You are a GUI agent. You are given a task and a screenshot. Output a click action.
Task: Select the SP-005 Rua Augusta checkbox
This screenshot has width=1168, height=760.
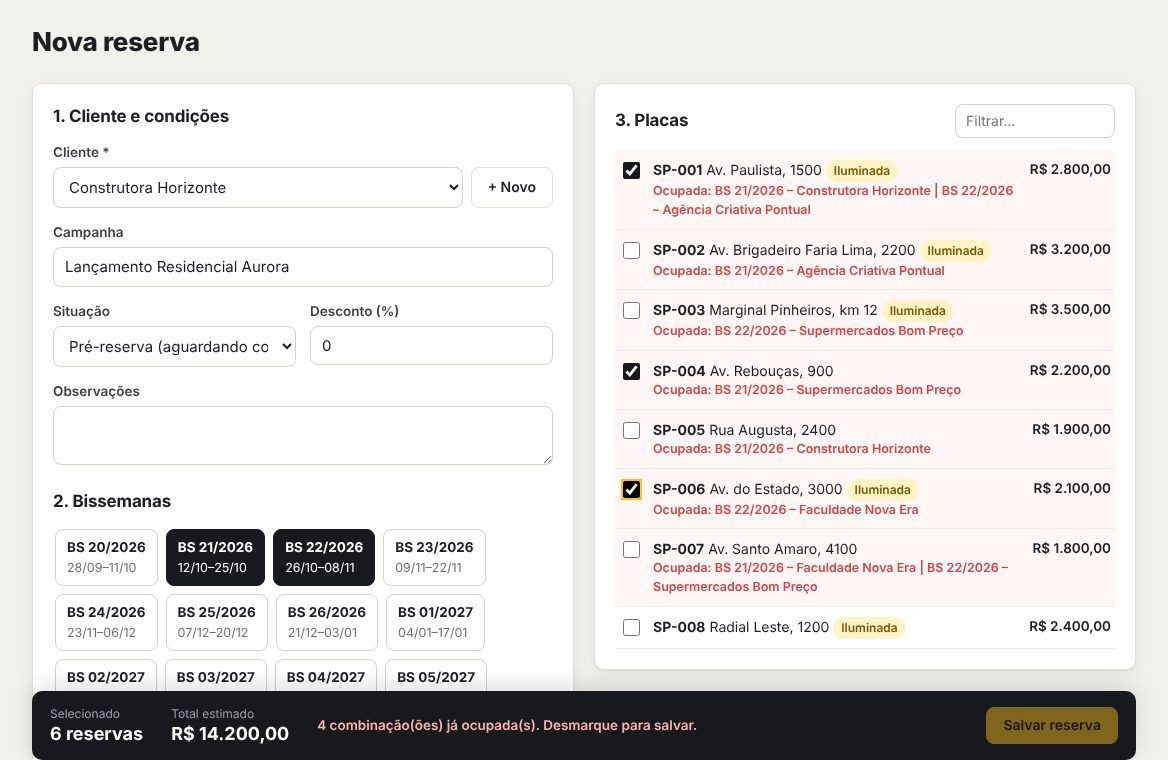click(x=631, y=430)
